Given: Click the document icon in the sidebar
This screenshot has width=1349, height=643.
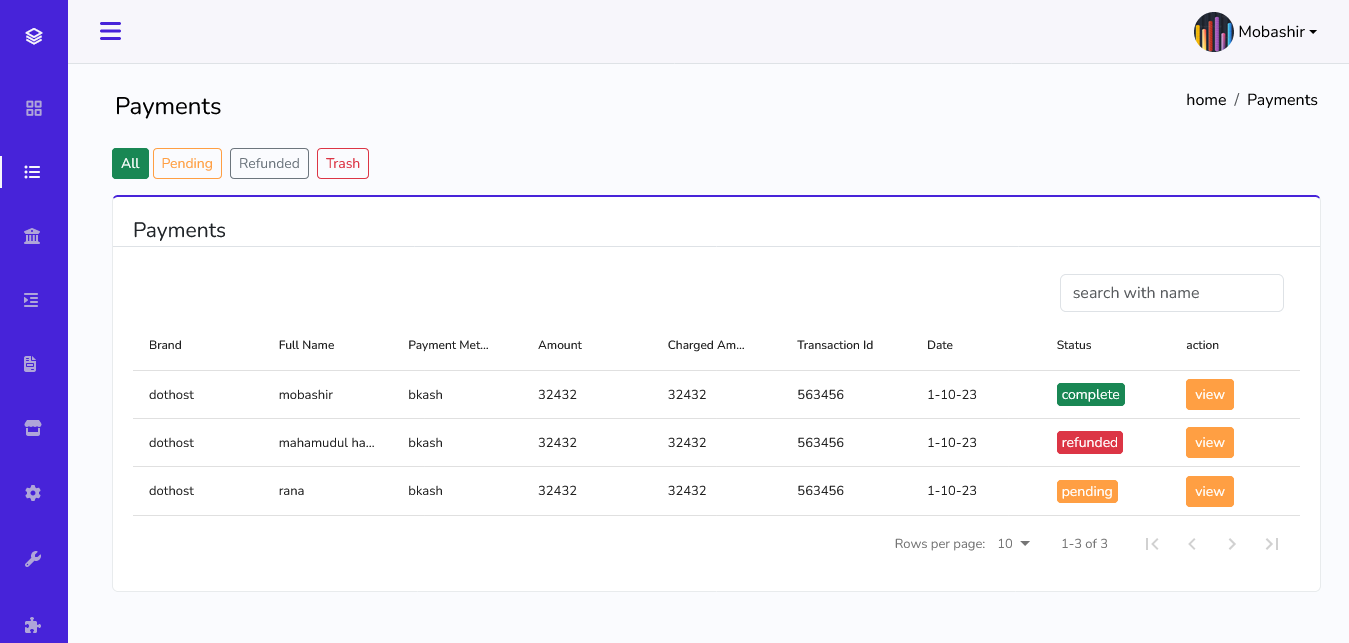Looking at the screenshot, I should (33, 363).
